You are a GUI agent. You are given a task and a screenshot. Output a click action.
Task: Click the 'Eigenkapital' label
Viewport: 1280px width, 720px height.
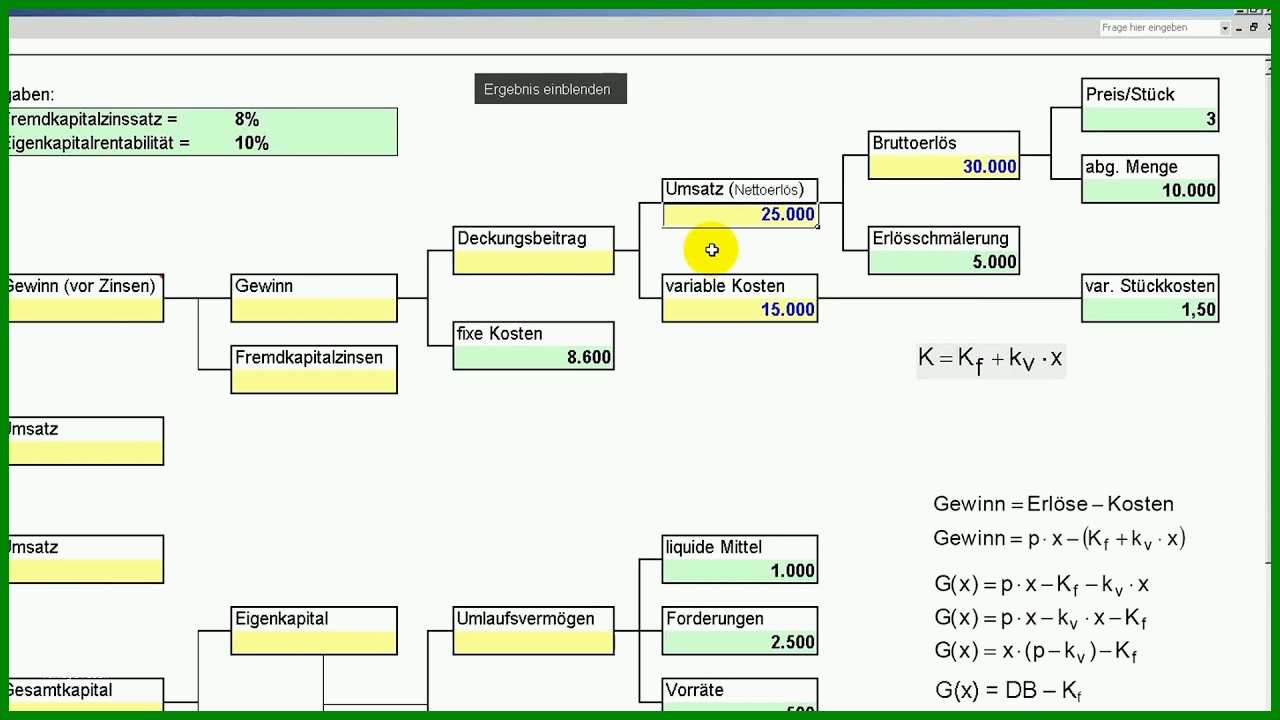coord(282,619)
